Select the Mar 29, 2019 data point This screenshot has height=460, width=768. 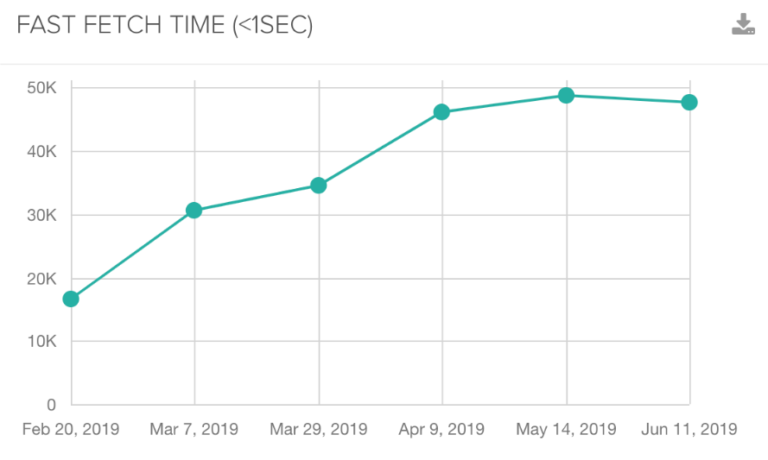(x=318, y=185)
